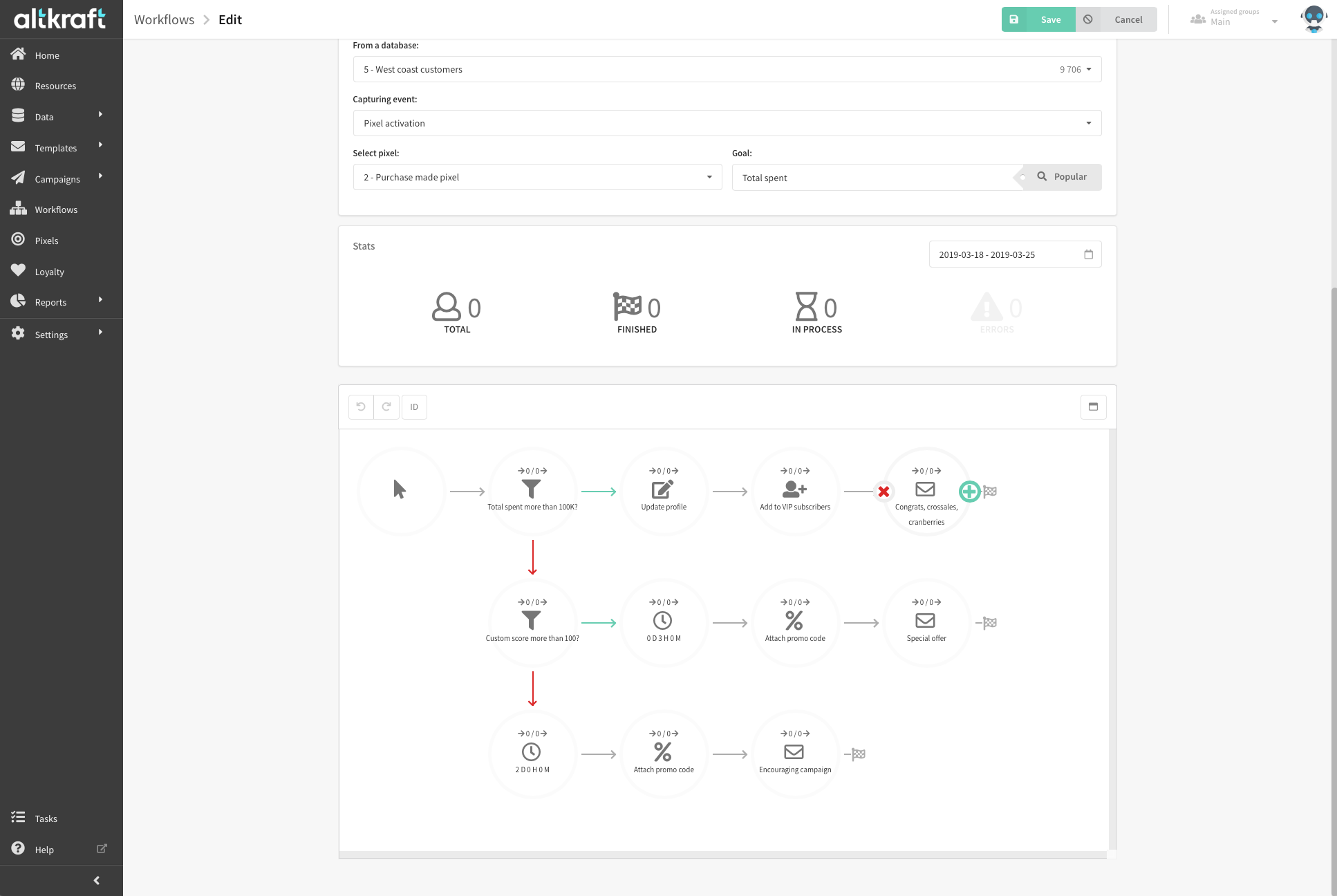
Task: Click the Add to VIP subscribers icon
Action: (795, 489)
